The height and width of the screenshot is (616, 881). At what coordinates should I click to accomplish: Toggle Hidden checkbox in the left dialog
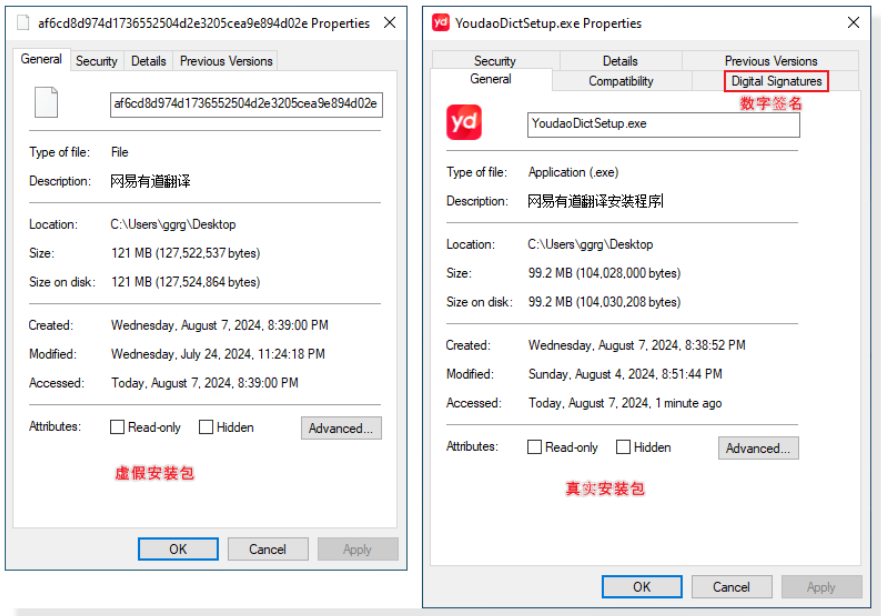[x=206, y=427]
